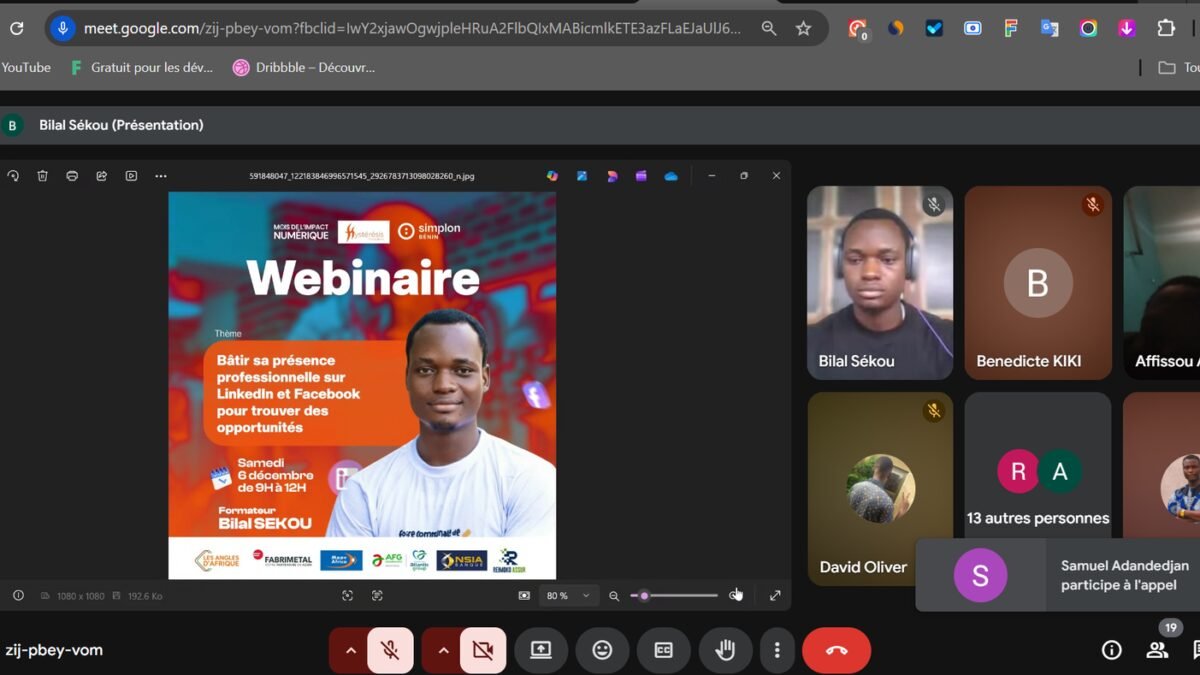Toggle the disabled camera button
This screenshot has width=1200, height=675.
pos(483,650)
